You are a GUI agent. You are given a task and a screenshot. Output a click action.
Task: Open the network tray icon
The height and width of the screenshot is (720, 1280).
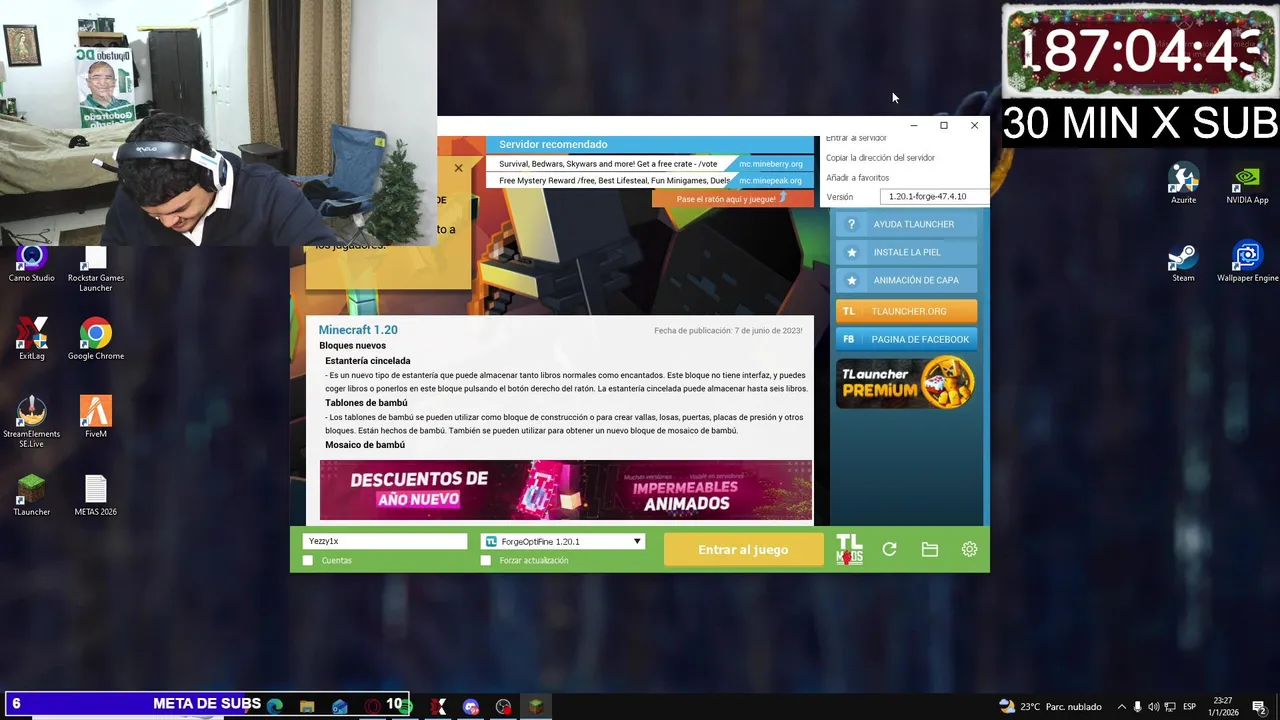[1170, 707]
